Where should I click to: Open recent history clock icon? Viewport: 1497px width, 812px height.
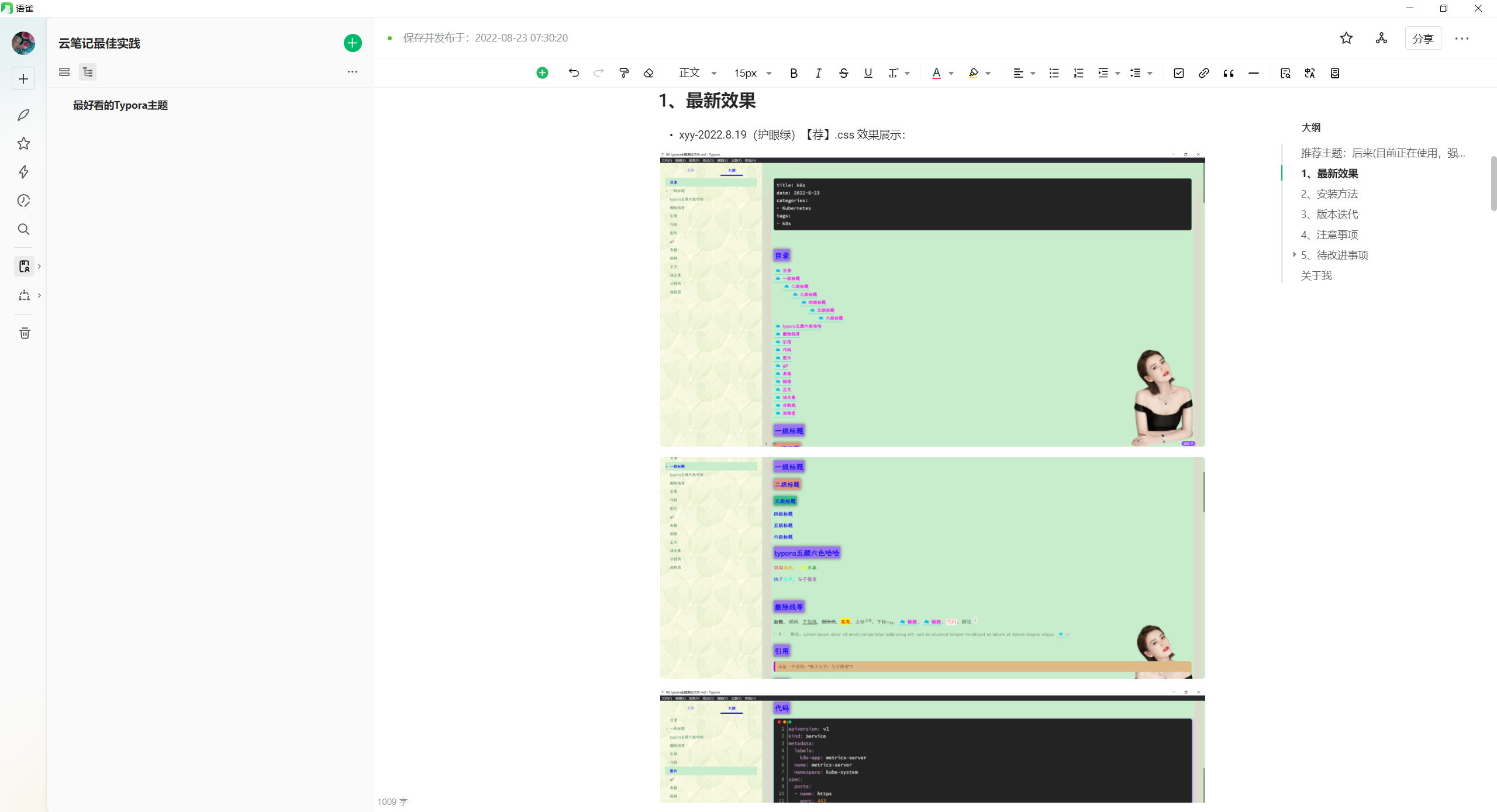pos(23,201)
